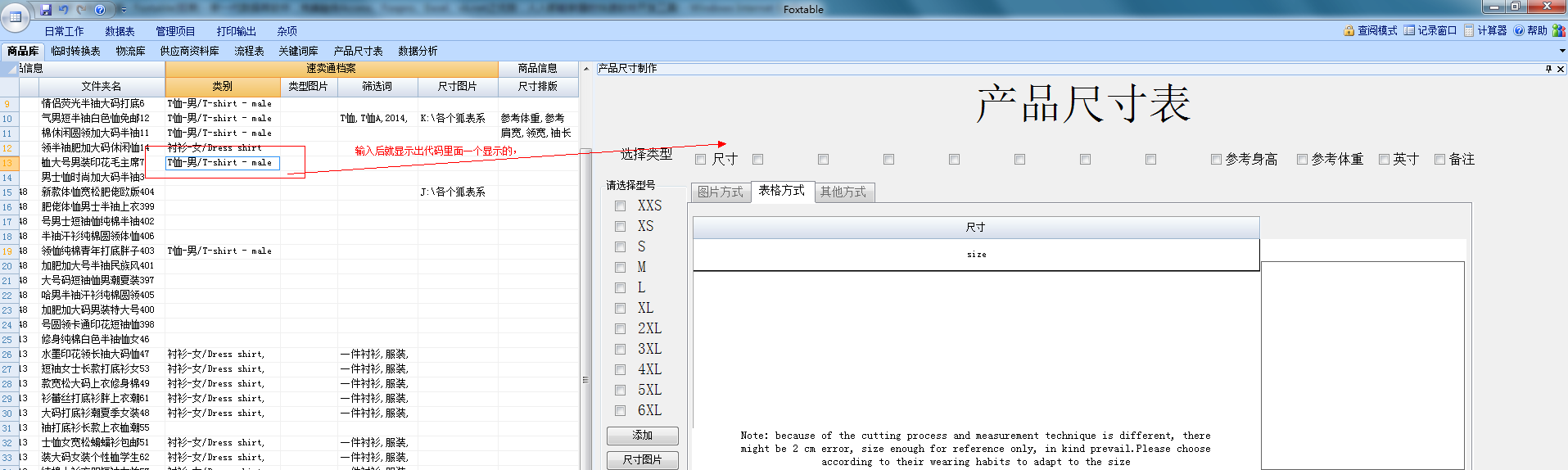Switch to the 物流库 table tab
Image resolution: width=1568 pixels, height=470 pixels.
click(x=130, y=51)
